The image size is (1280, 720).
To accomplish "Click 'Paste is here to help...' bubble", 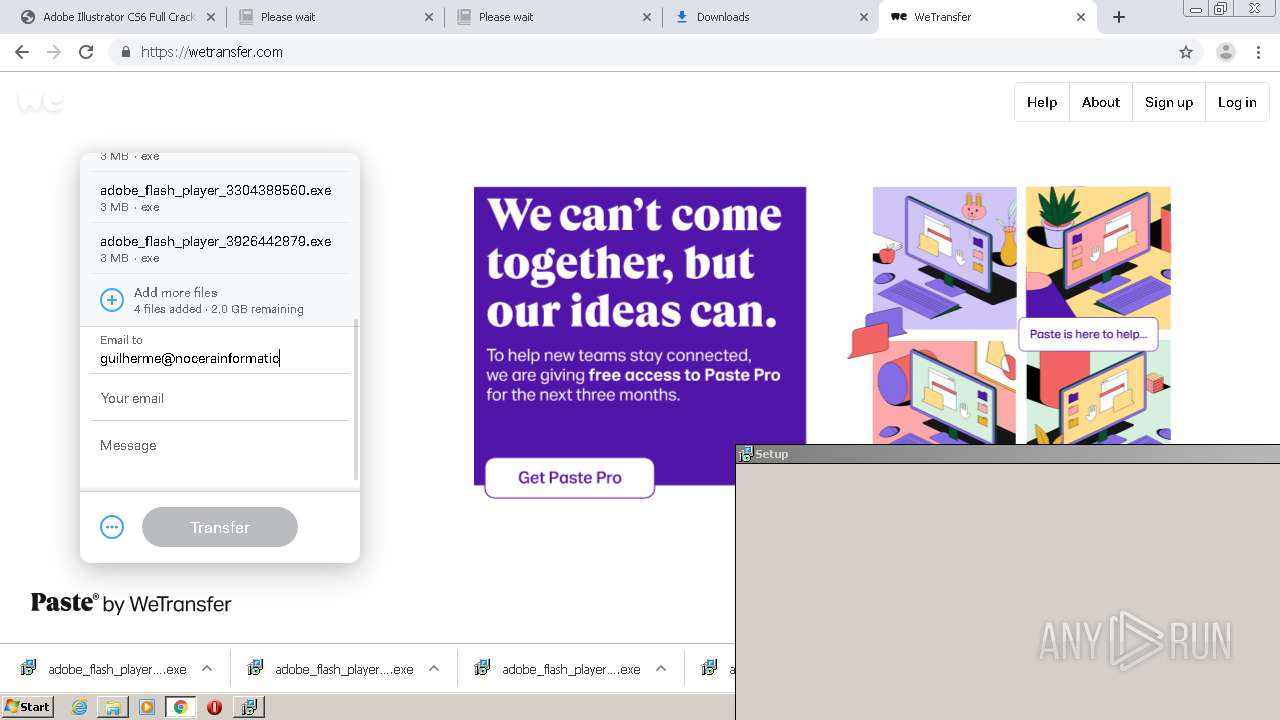I will (1088, 334).
